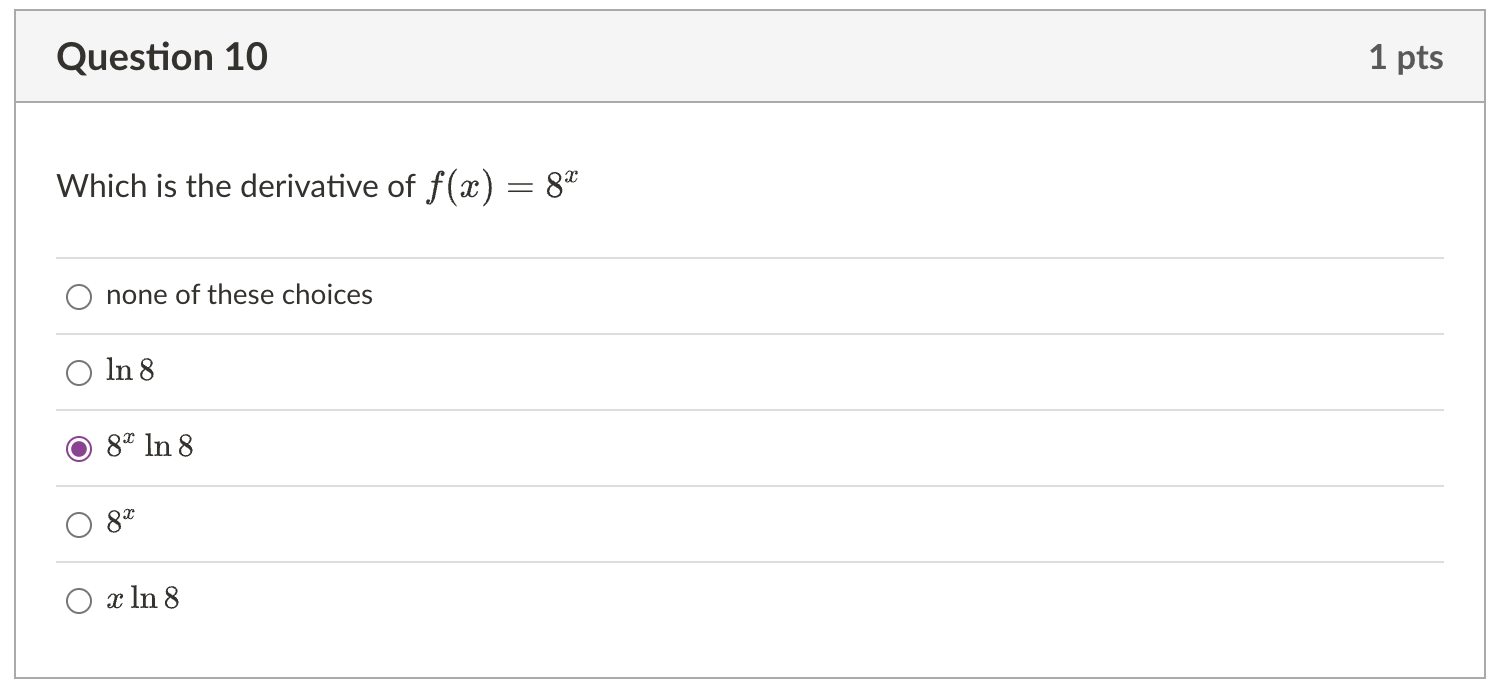Click the highlighted third answer row
1496x690 pixels.
[x=748, y=448]
